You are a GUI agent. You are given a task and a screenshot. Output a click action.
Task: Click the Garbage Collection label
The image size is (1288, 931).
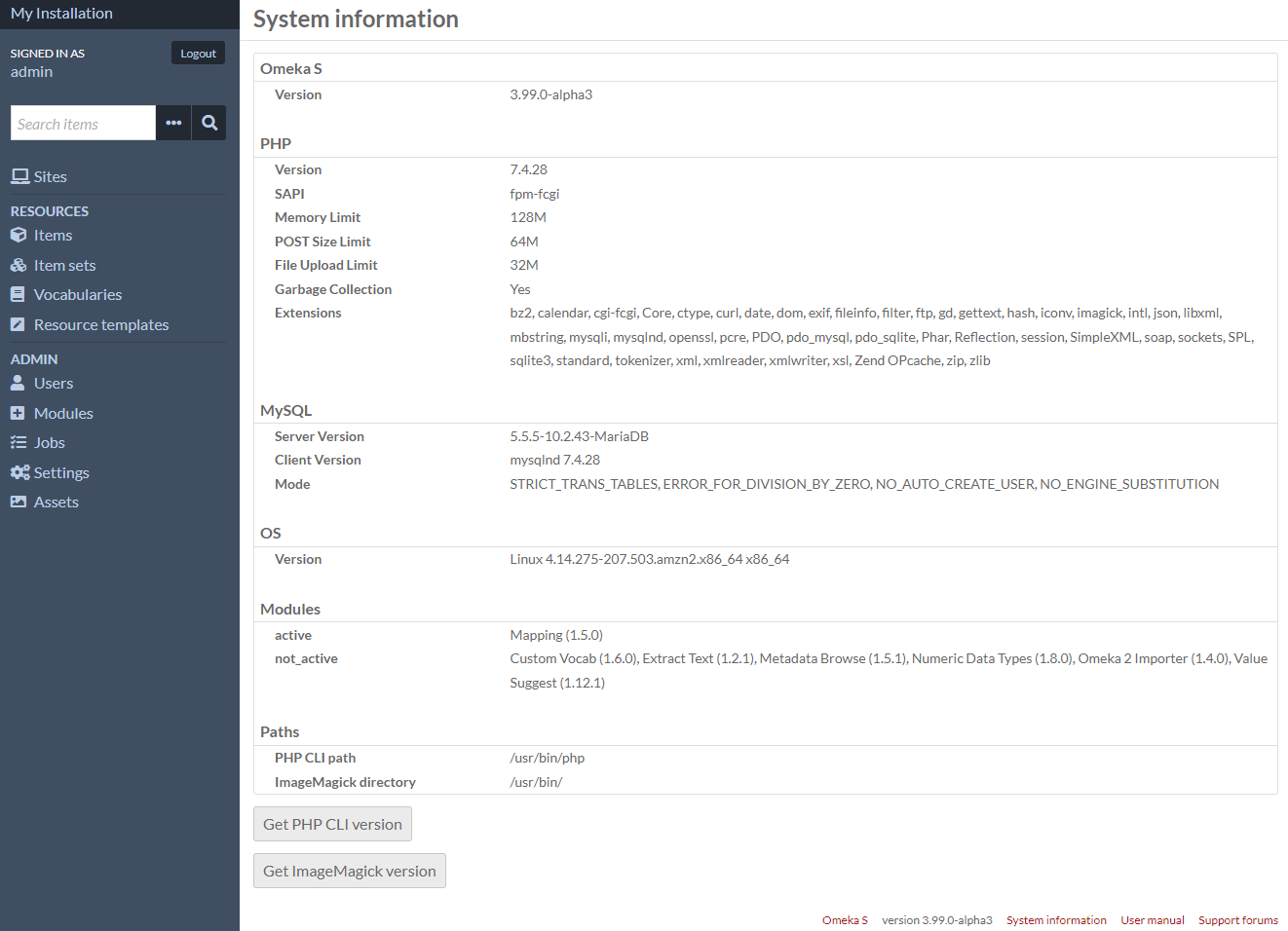click(x=333, y=289)
